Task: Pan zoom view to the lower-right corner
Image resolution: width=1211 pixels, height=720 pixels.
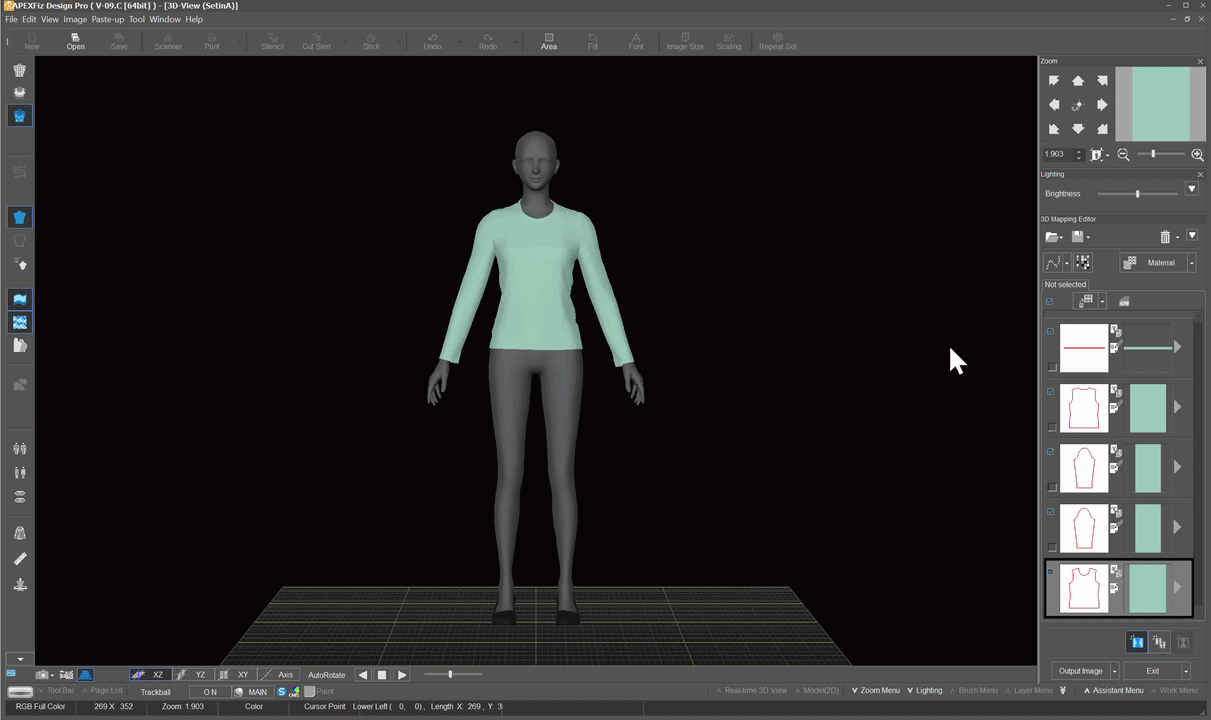Action: coord(1102,129)
